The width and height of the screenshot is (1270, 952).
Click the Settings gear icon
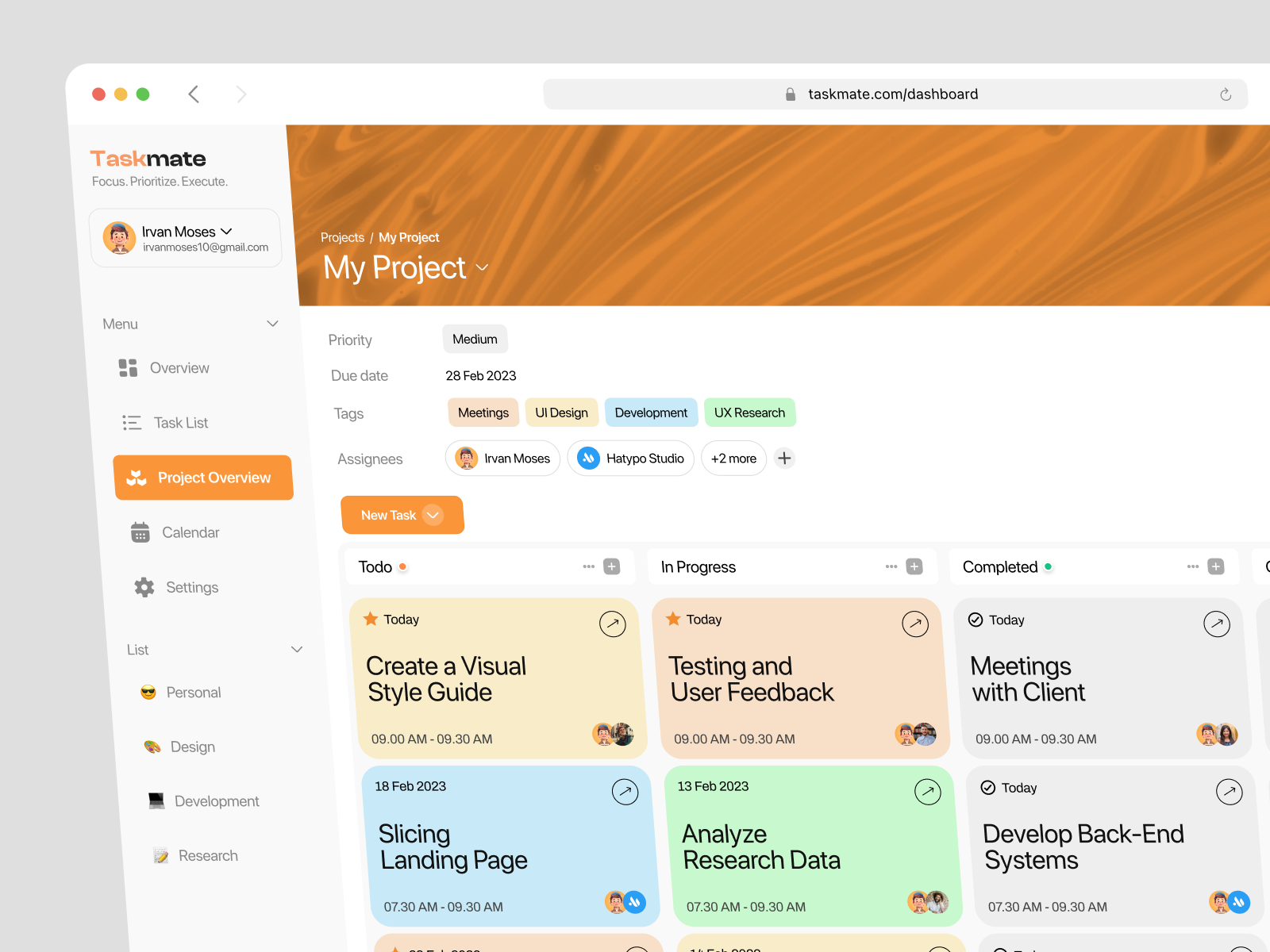[x=144, y=587]
